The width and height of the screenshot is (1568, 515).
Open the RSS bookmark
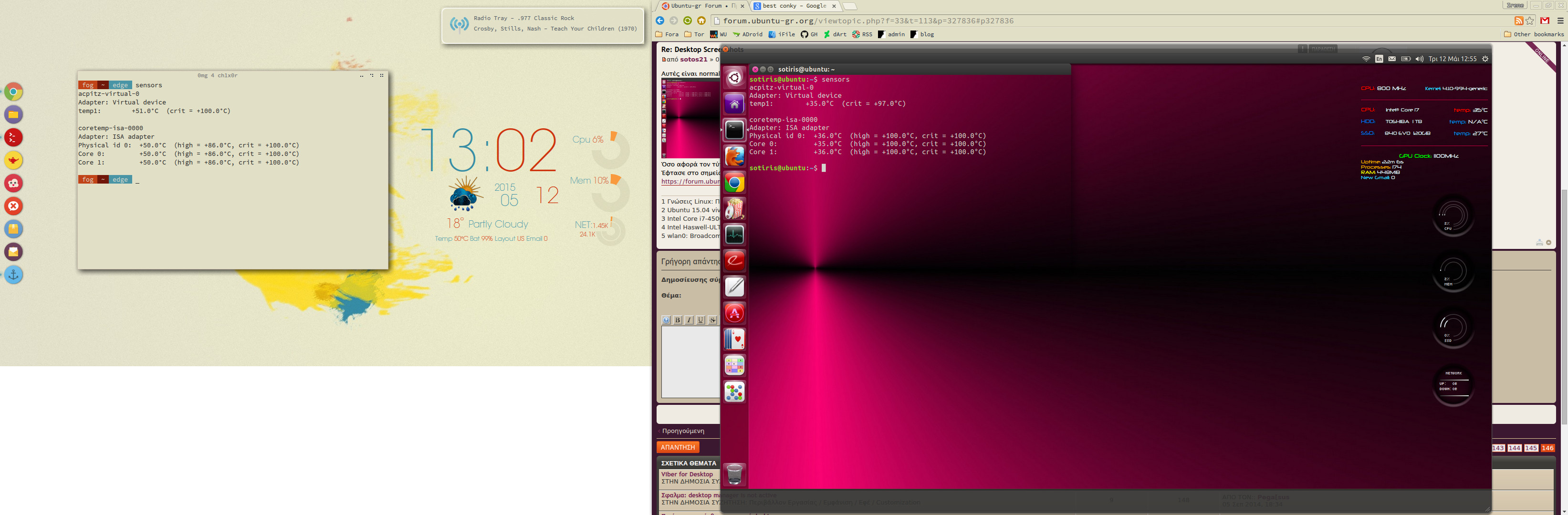click(862, 35)
